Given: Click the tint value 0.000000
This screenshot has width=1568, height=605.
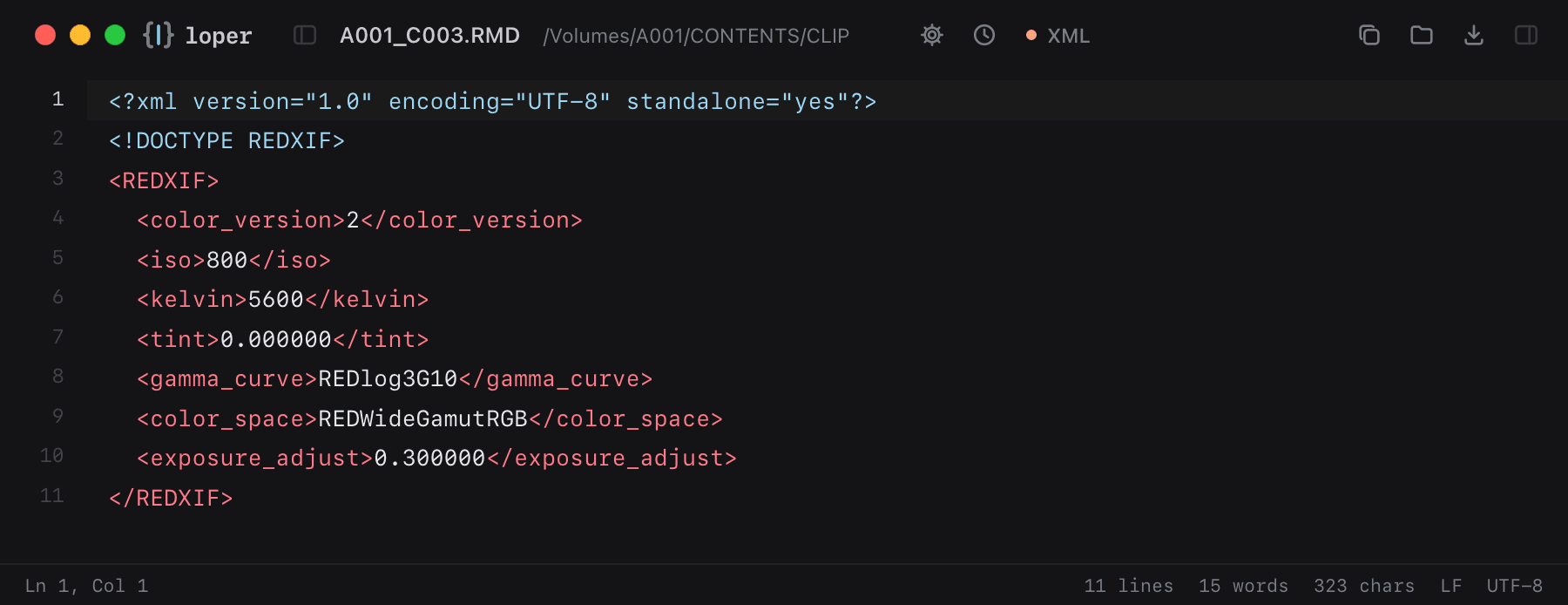Looking at the screenshot, I should coord(276,340).
